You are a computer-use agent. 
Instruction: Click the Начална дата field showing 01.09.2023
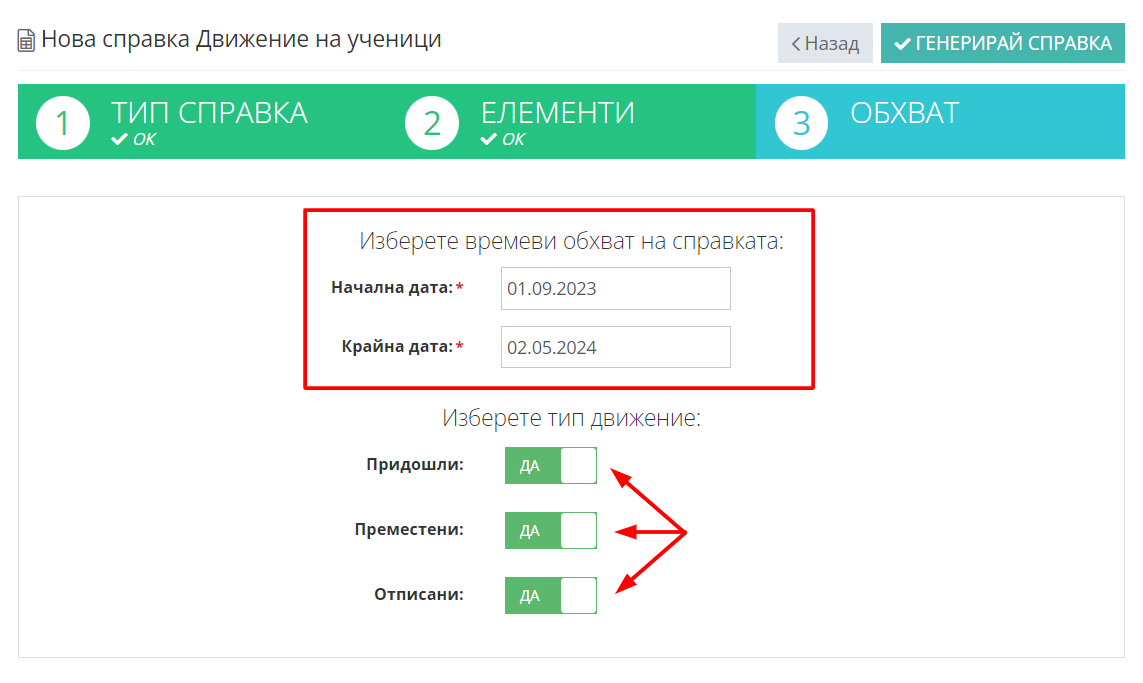pos(615,289)
